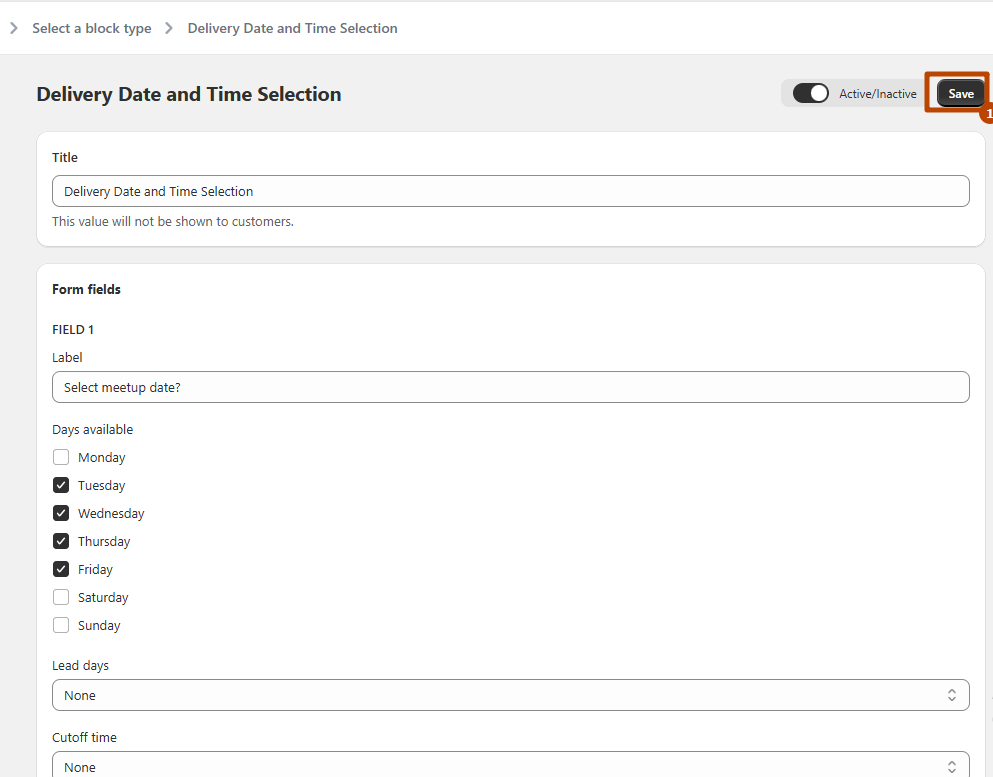This screenshot has height=777, width=993.
Task: Disable Thursday availability
Action: coord(61,541)
